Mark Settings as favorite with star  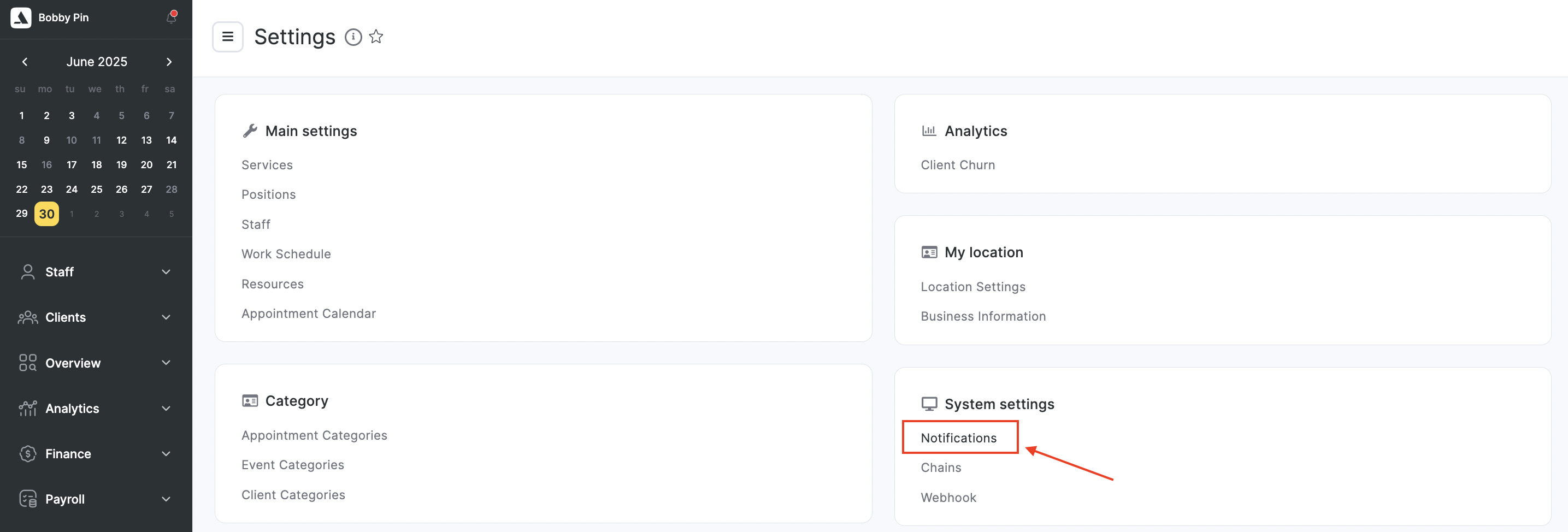376,37
